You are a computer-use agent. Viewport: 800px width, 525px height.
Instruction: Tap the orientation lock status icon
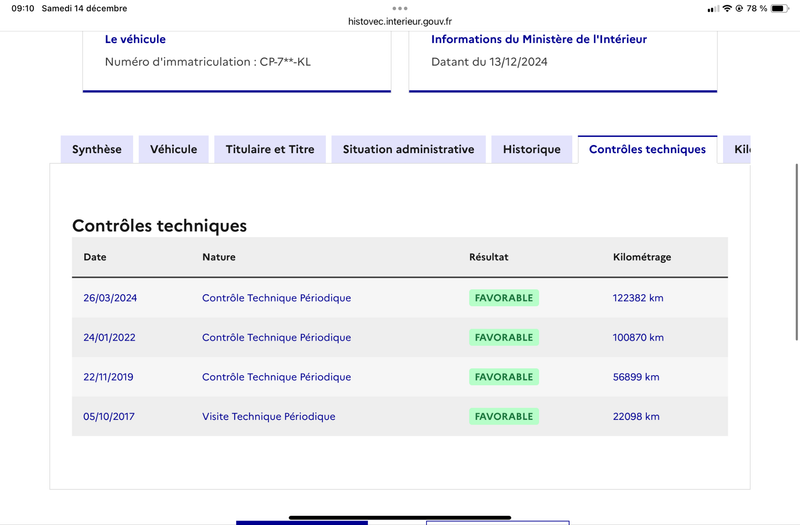[739, 8]
